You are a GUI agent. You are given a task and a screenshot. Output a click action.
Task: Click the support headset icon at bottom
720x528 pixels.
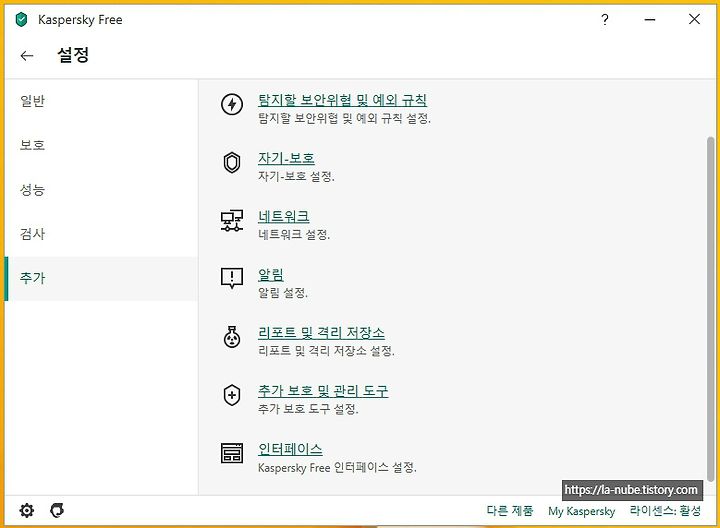pos(57,510)
